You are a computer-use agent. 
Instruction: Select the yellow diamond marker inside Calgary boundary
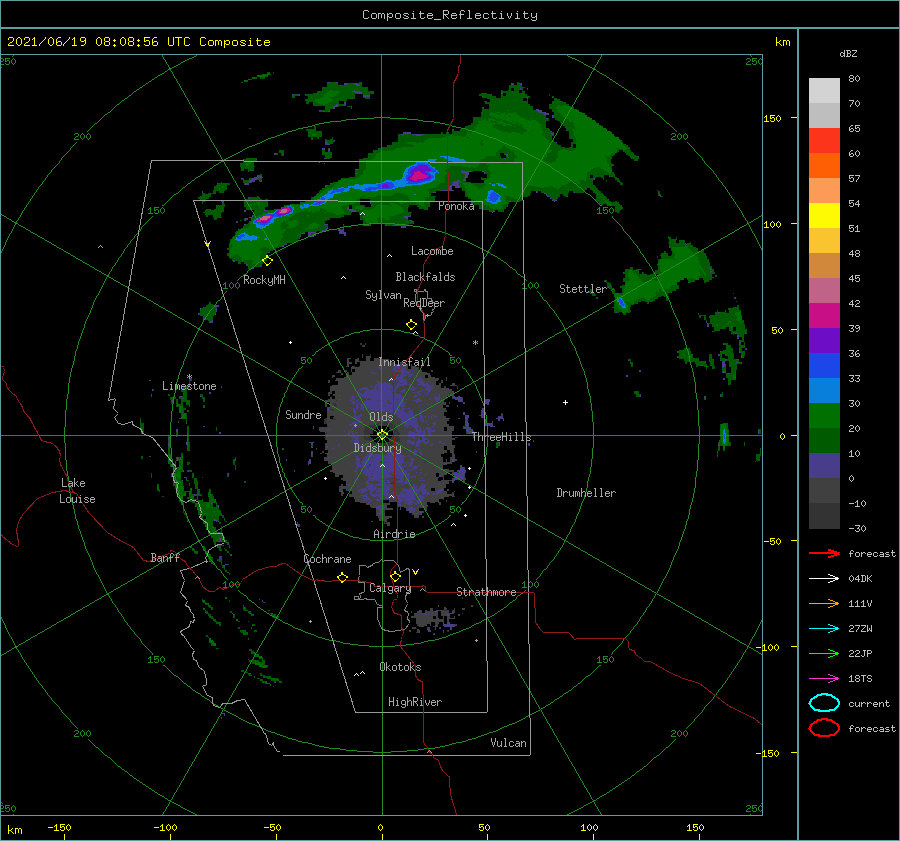(x=395, y=576)
